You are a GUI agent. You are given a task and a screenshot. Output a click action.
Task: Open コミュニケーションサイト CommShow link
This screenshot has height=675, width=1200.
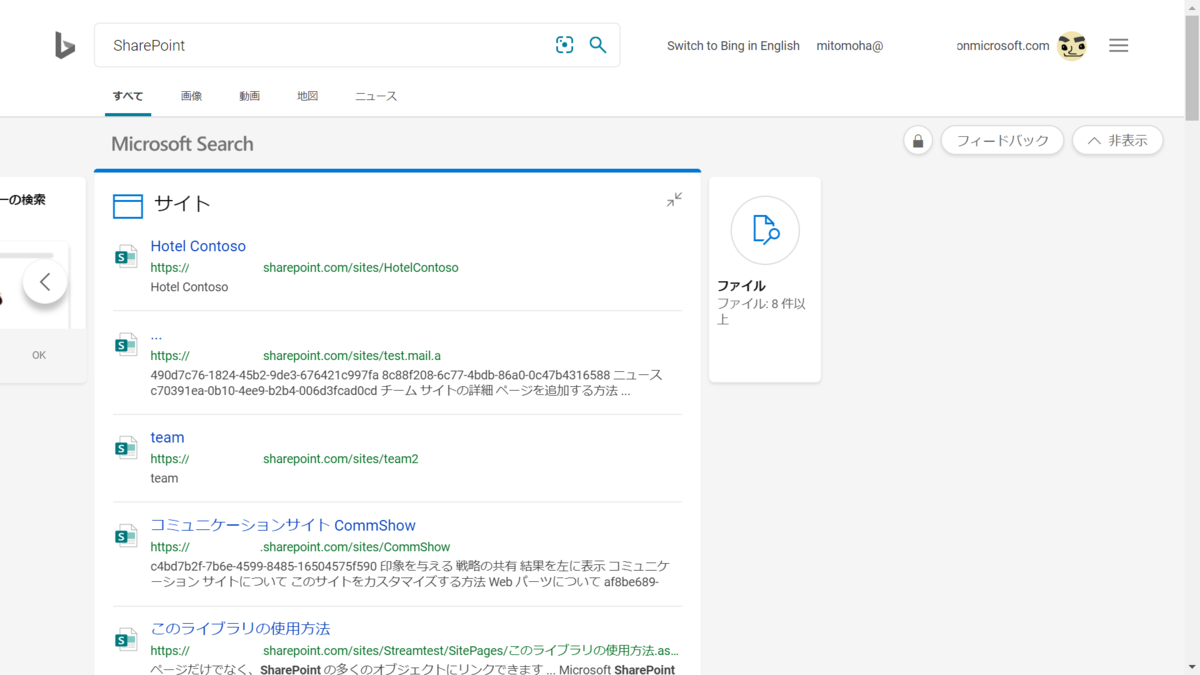pyautogui.click(x=283, y=525)
